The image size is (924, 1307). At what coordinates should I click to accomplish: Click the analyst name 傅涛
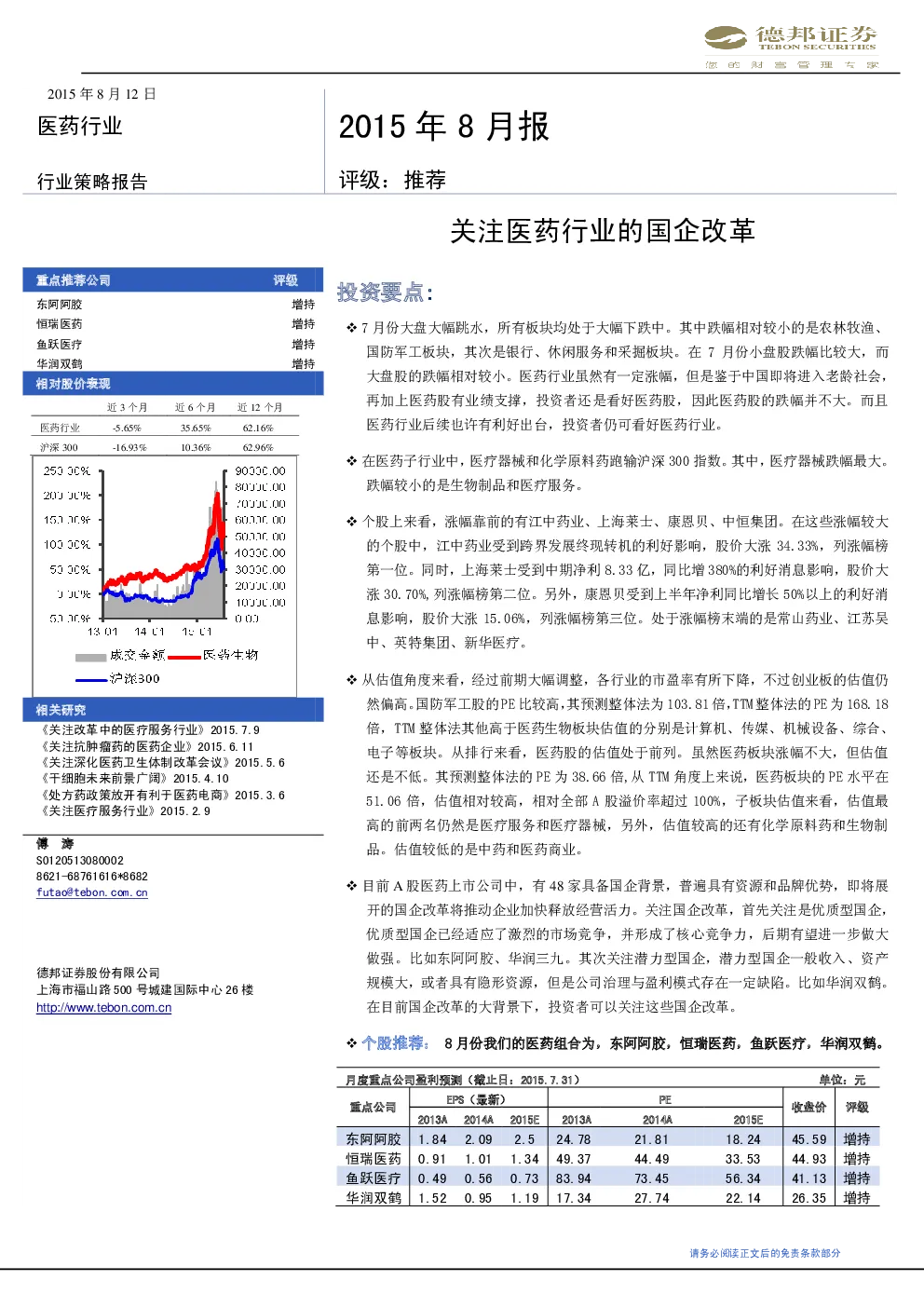(55, 843)
